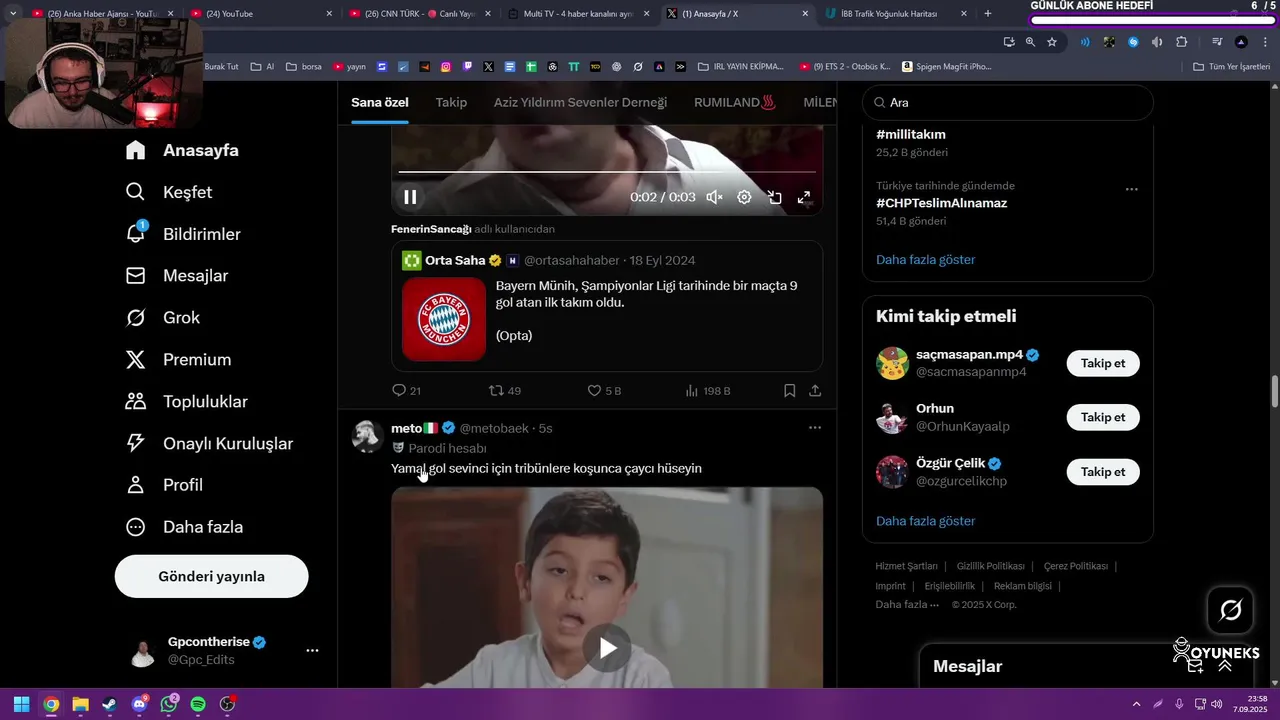Follow Orhun
The image size is (1280, 720).
coord(1103,417)
